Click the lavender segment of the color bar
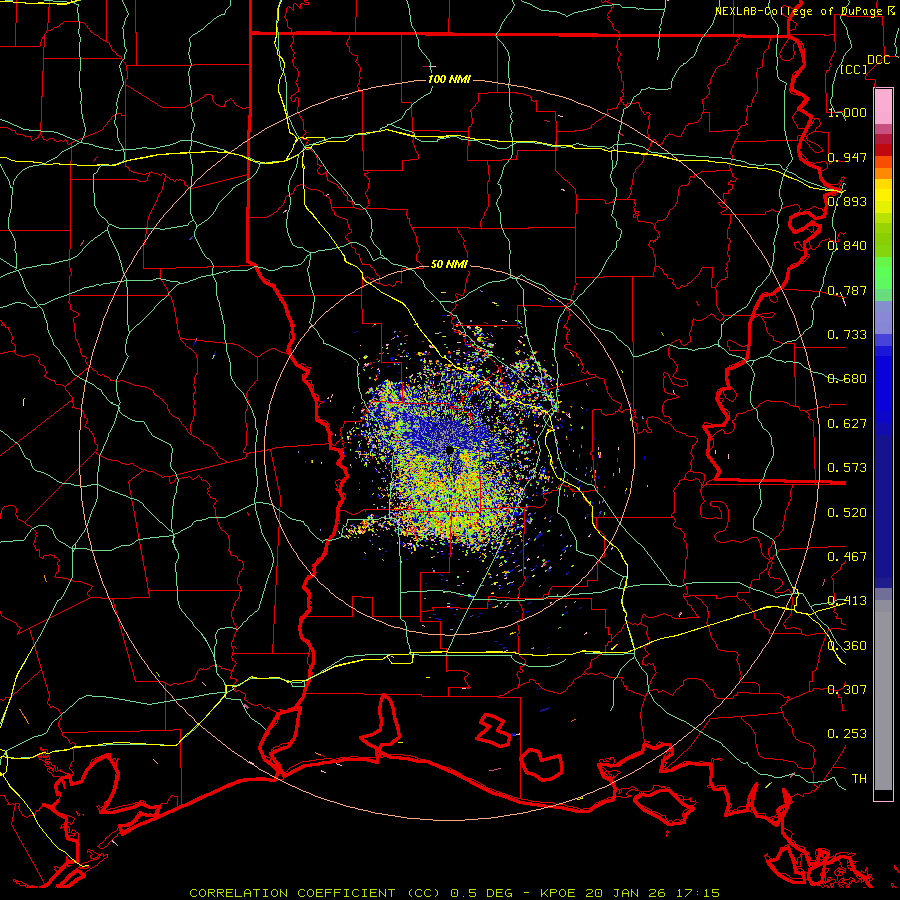Screen dimensions: 900x900 click(x=883, y=317)
